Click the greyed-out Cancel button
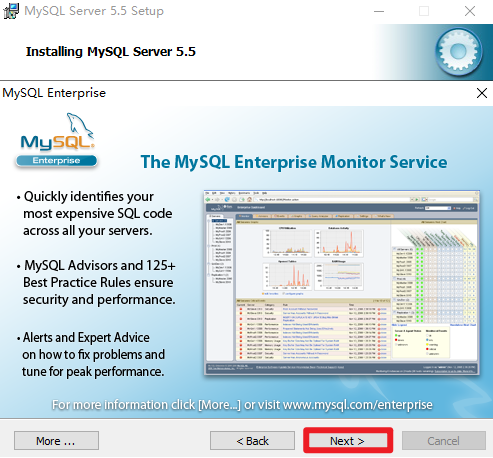The width and height of the screenshot is (493, 458). pos(444,441)
